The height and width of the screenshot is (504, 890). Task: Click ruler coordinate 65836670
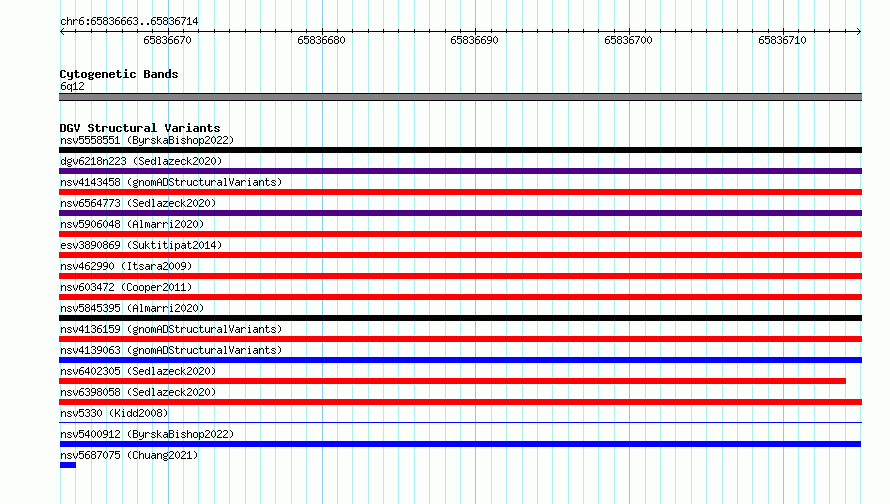[x=167, y=40]
